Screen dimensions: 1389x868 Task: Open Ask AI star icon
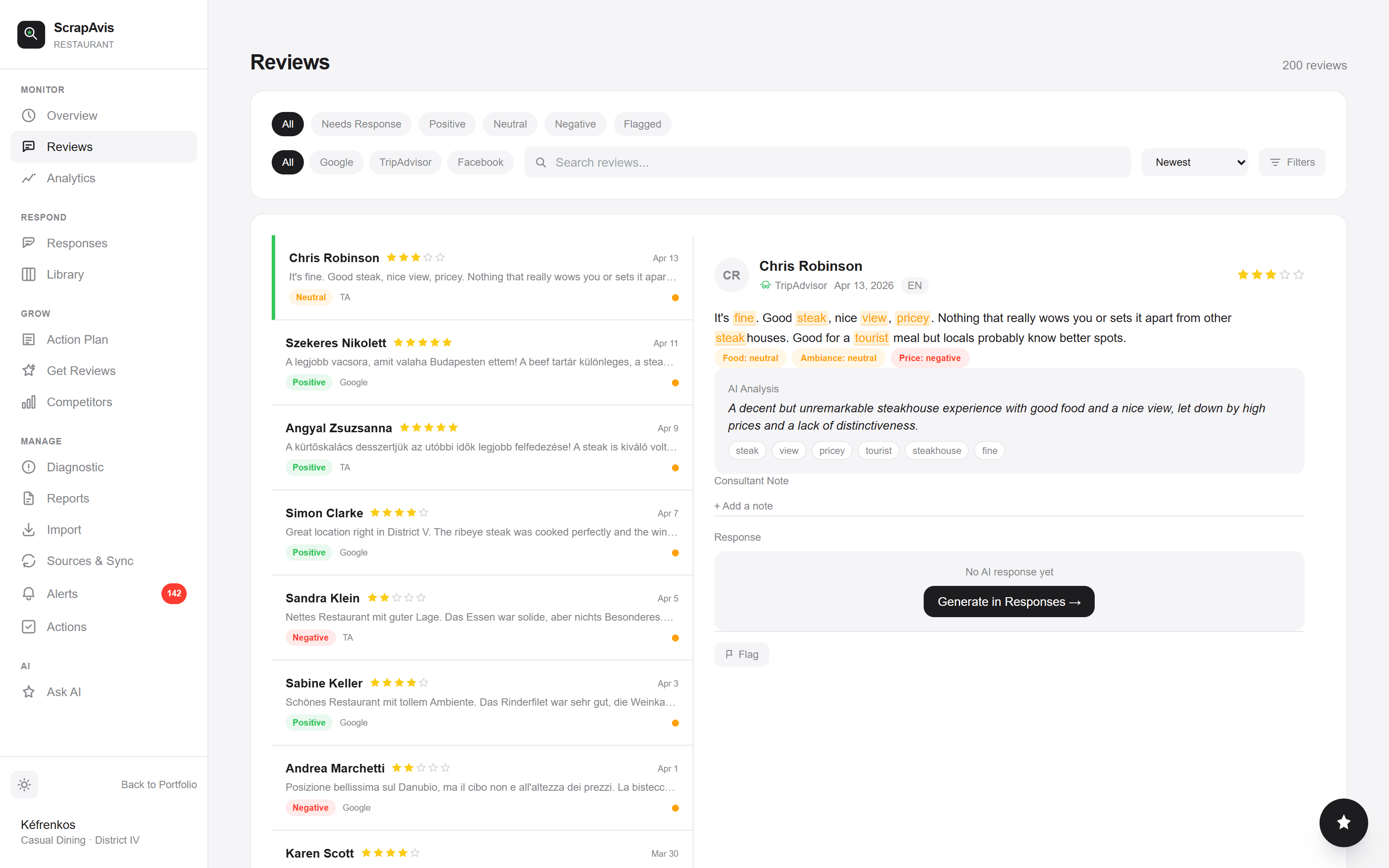point(29,692)
